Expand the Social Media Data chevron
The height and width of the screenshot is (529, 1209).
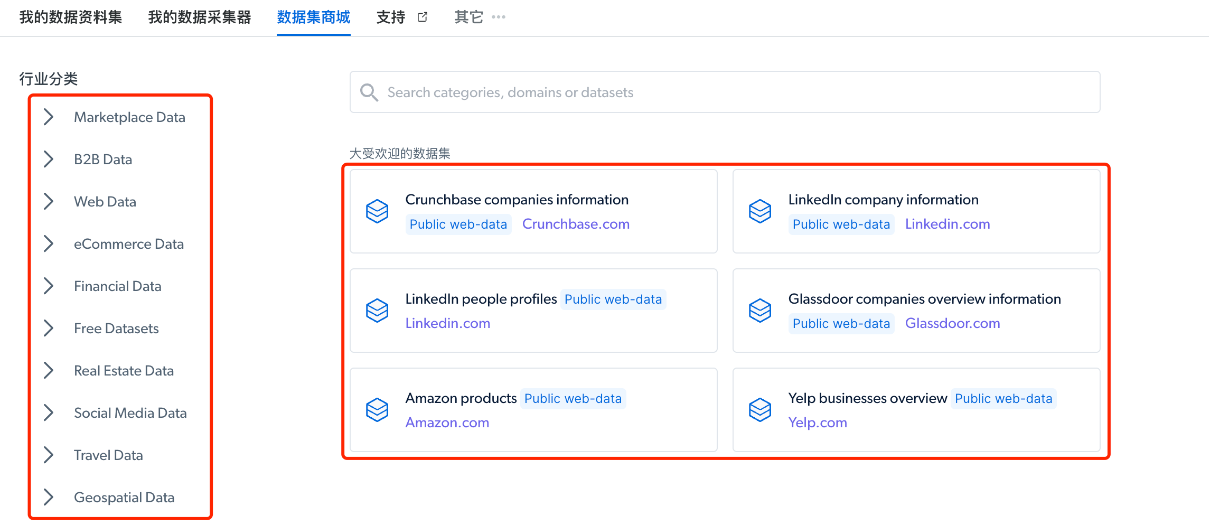point(48,413)
